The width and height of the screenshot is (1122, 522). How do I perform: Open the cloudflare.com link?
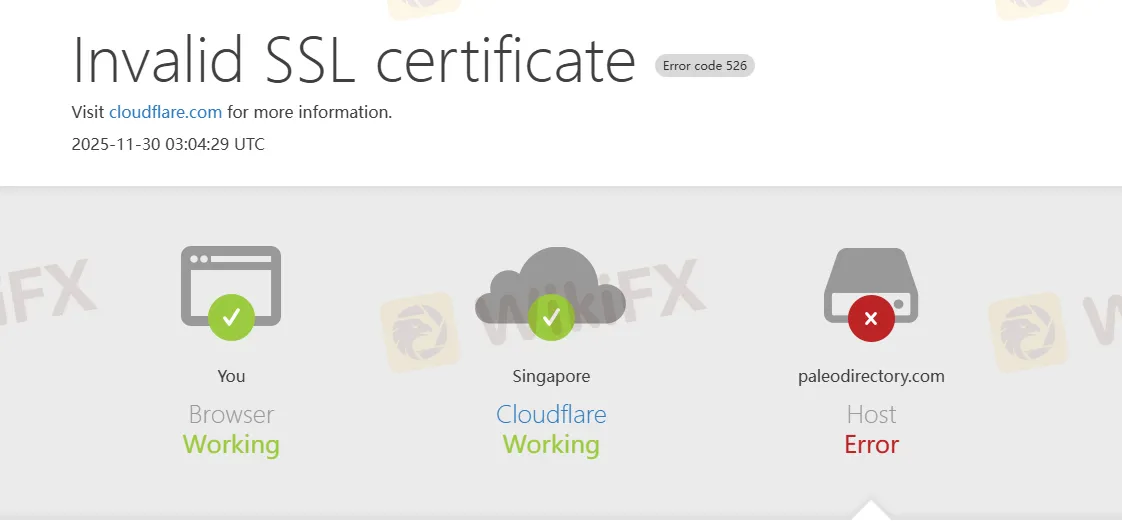(x=165, y=112)
